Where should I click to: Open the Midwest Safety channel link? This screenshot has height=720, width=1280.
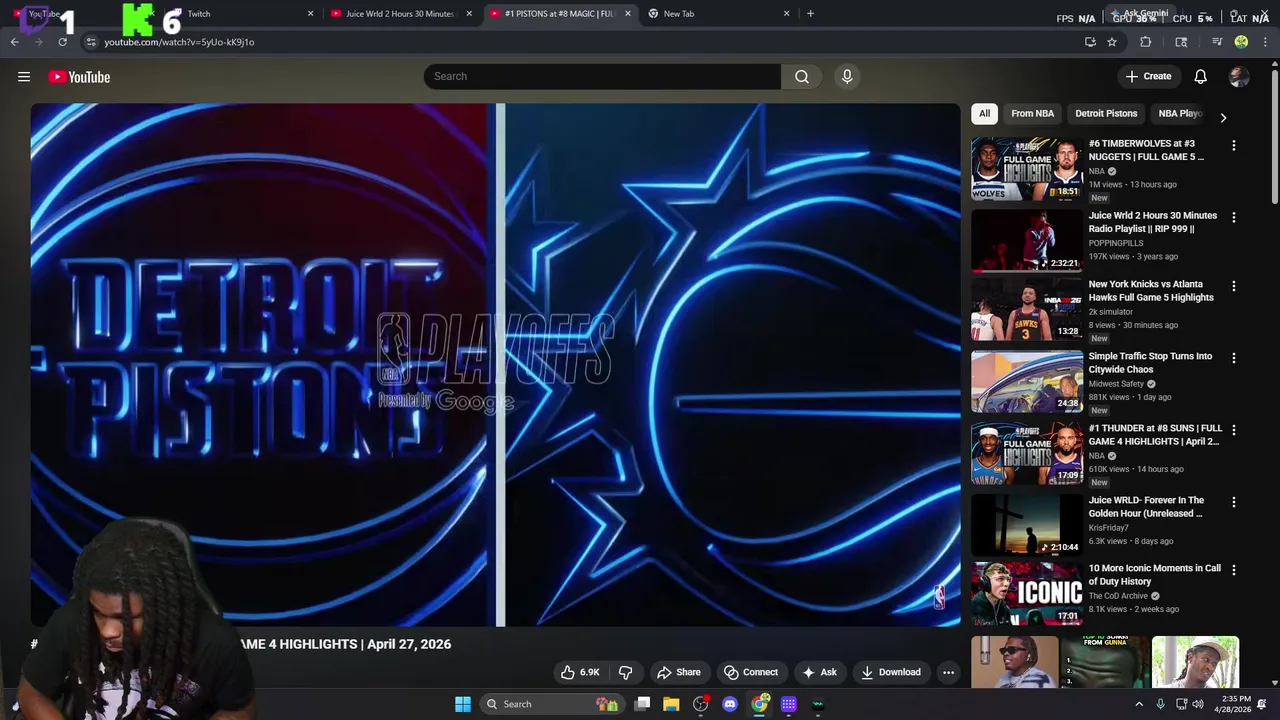pyautogui.click(x=1116, y=384)
